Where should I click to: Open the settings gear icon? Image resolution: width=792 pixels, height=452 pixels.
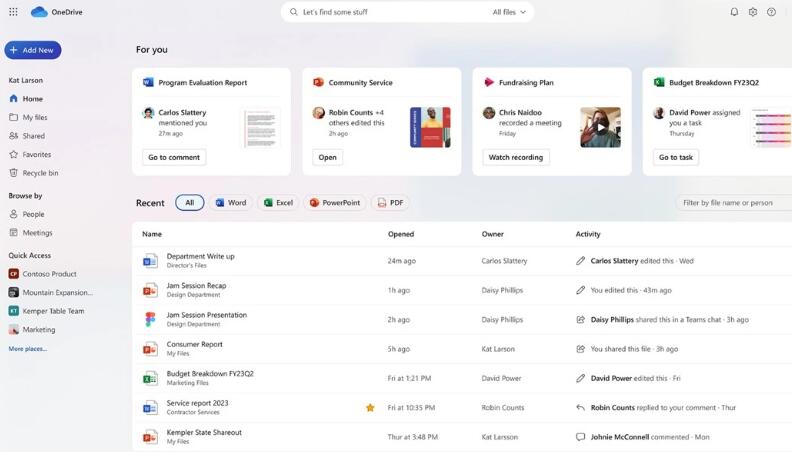pos(753,12)
